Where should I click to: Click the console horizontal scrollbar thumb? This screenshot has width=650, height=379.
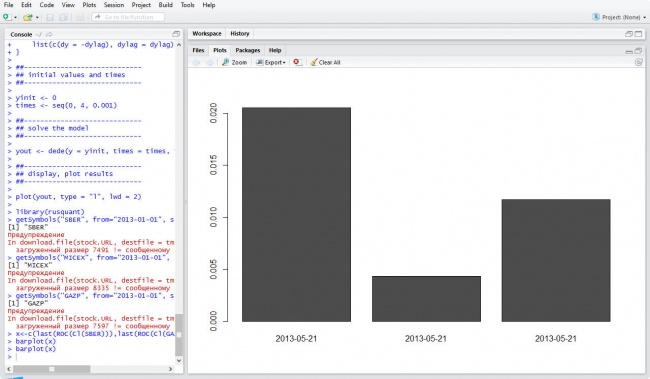52,369
